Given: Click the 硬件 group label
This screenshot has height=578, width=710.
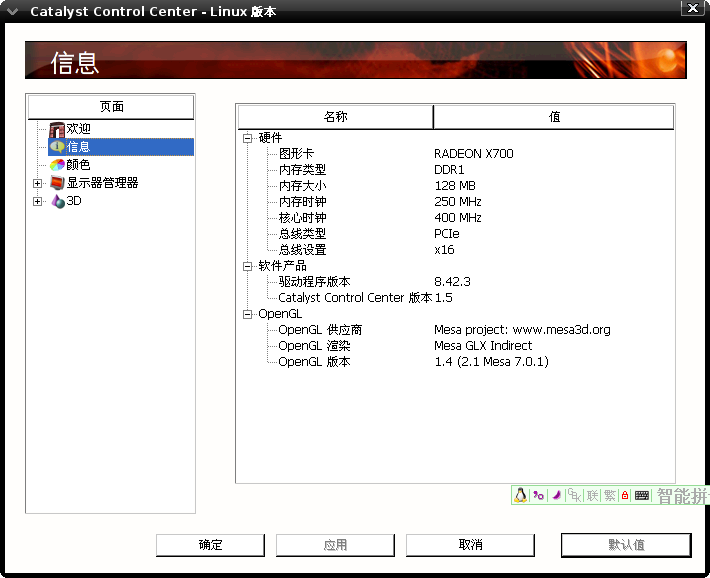Looking at the screenshot, I should click(x=270, y=138).
